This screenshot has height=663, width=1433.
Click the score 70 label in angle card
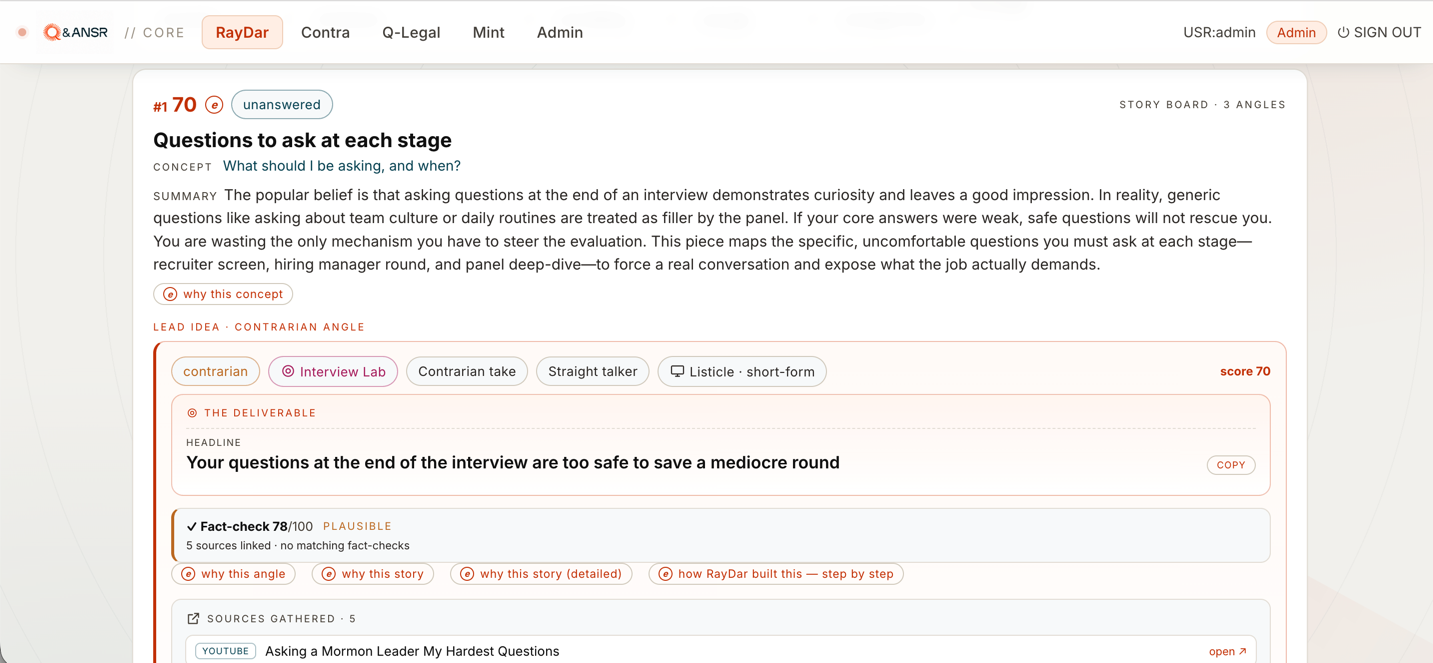1245,371
